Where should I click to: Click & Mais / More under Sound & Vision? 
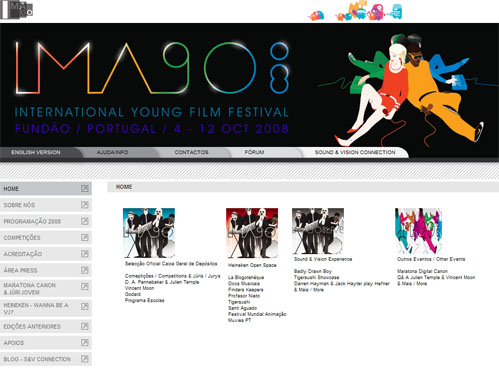[309, 290]
